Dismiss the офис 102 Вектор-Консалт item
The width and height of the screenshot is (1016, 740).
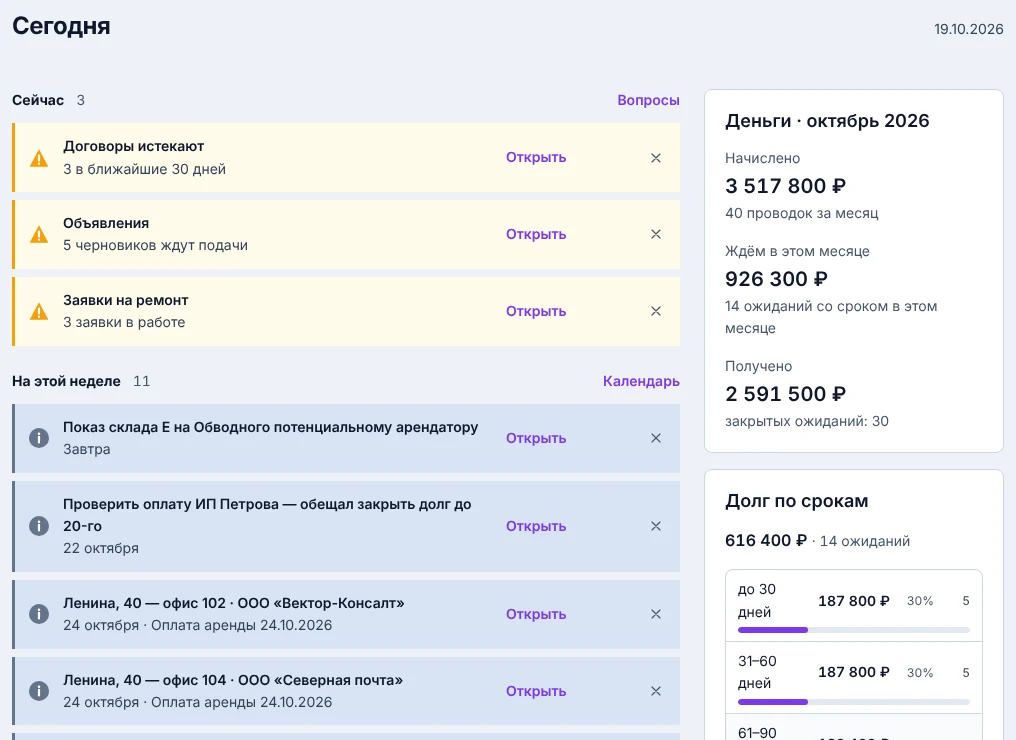click(656, 614)
